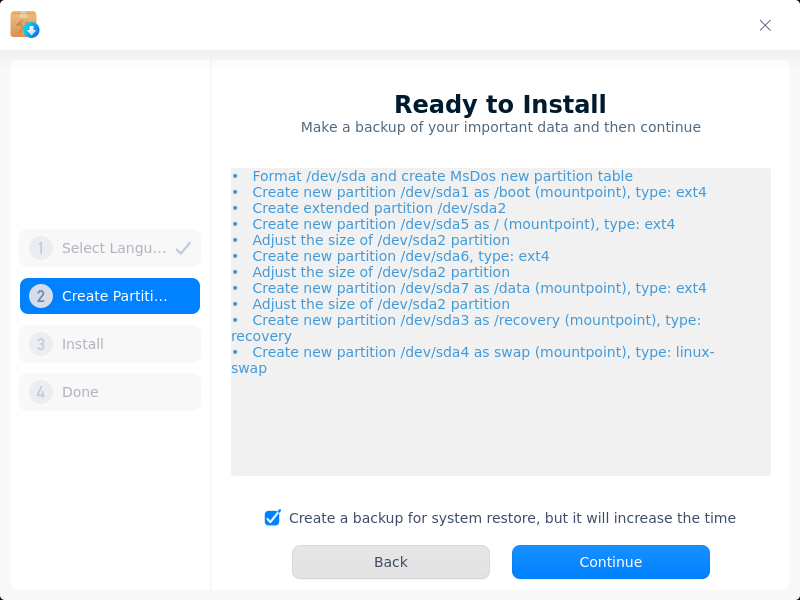800x600 pixels.
Task: Proceed with the Continue button
Action: click(611, 562)
